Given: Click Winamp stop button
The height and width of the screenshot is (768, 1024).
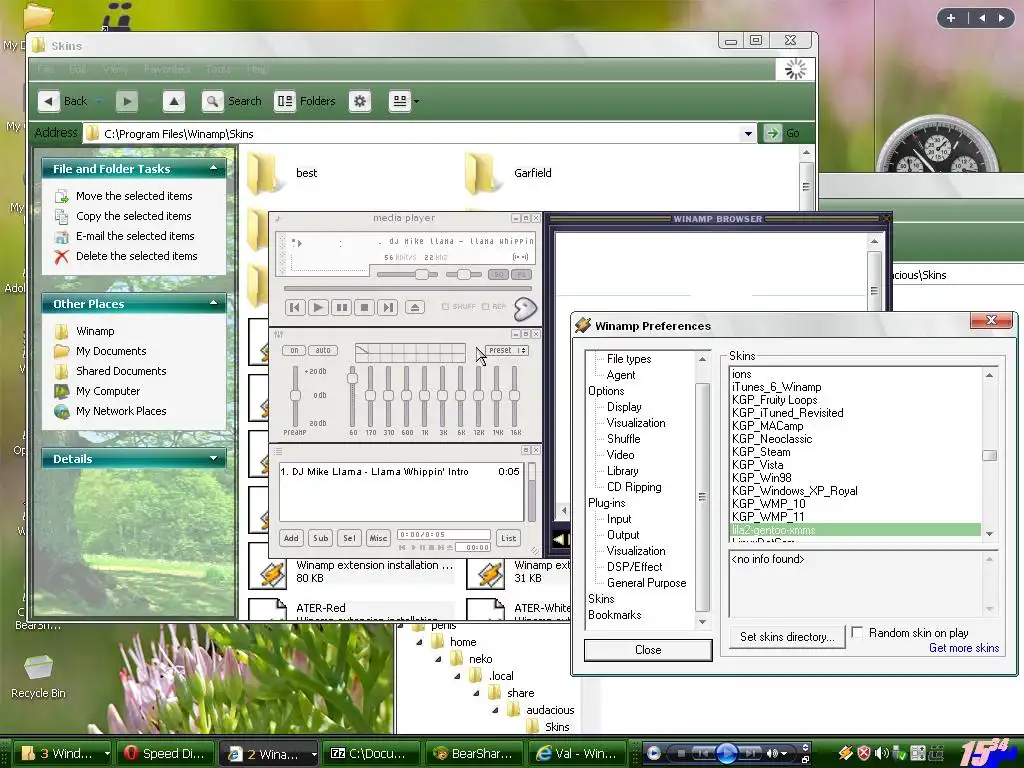Looking at the screenshot, I should (365, 307).
